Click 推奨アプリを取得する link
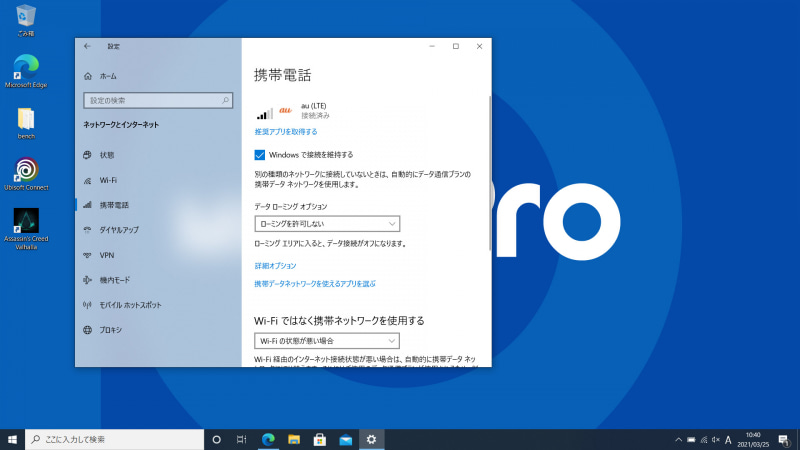 click(286, 132)
